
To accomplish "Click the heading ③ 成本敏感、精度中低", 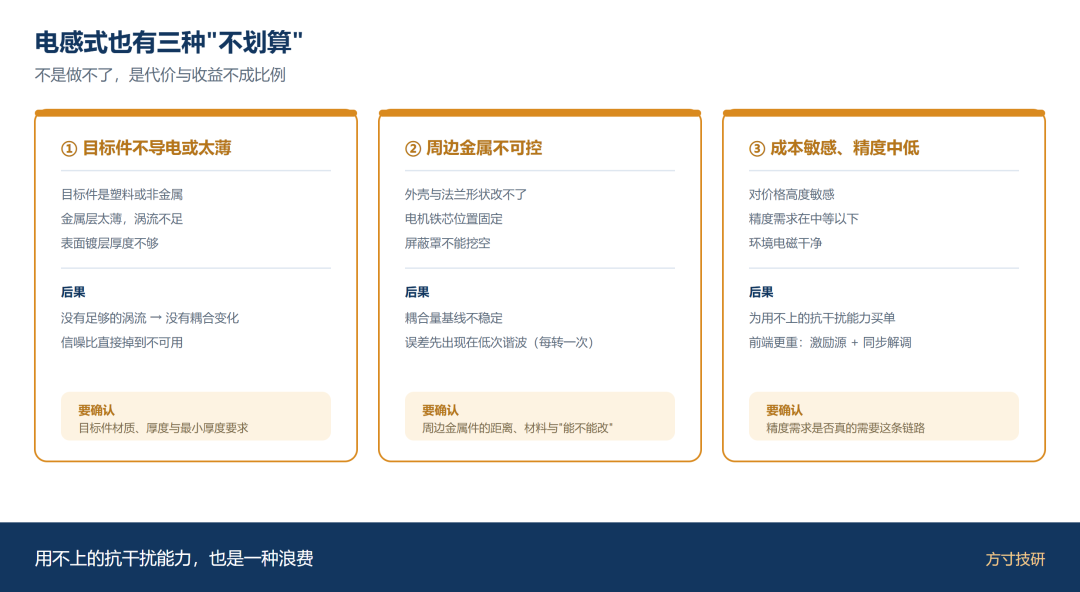I will [x=833, y=148].
